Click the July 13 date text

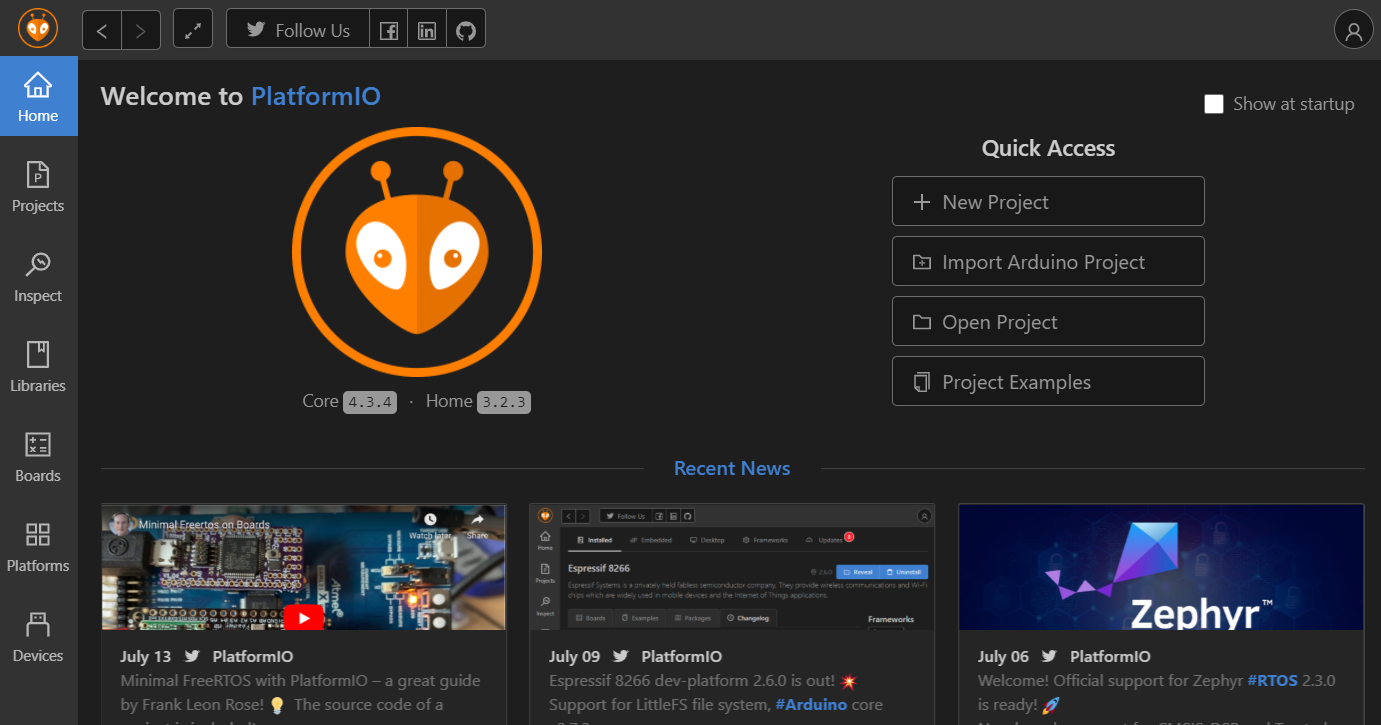pos(146,657)
